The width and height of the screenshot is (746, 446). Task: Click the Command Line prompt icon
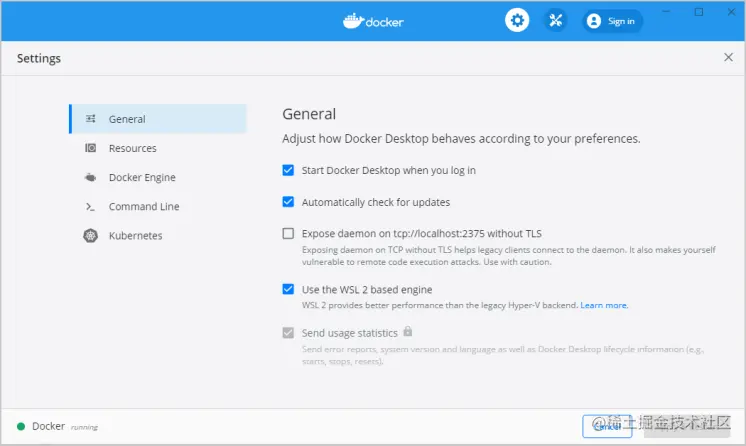click(x=90, y=207)
